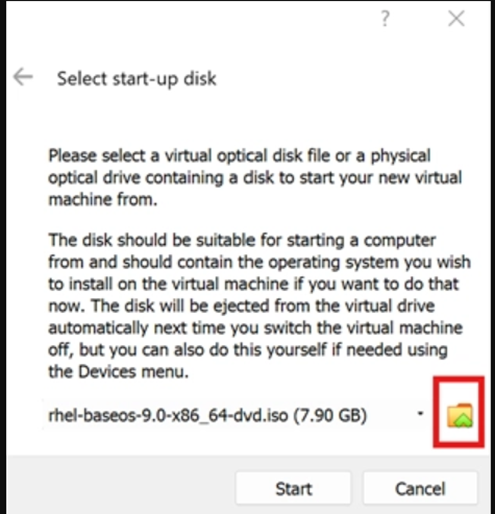The image size is (495, 514).
Task: Open help via the question mark icon
Action: click(x=385, y=18)
